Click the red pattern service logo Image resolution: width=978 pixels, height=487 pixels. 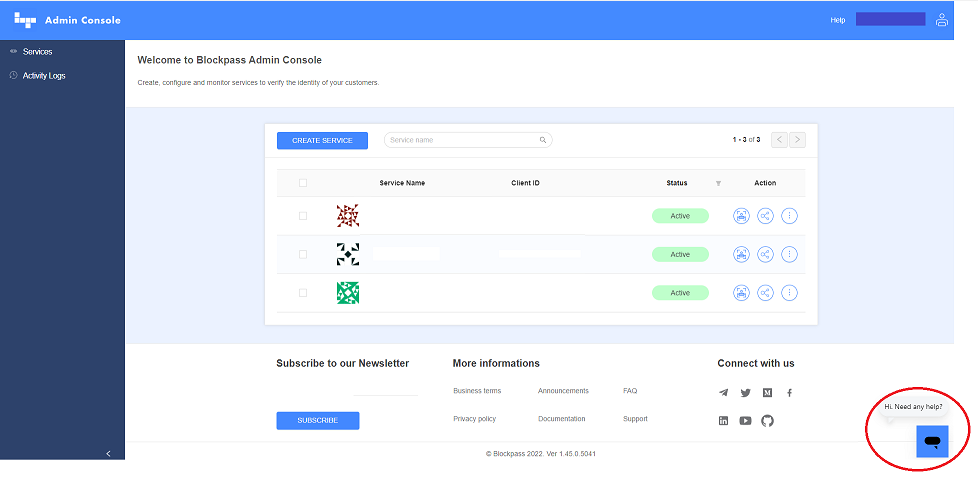(x=348, y=216)
